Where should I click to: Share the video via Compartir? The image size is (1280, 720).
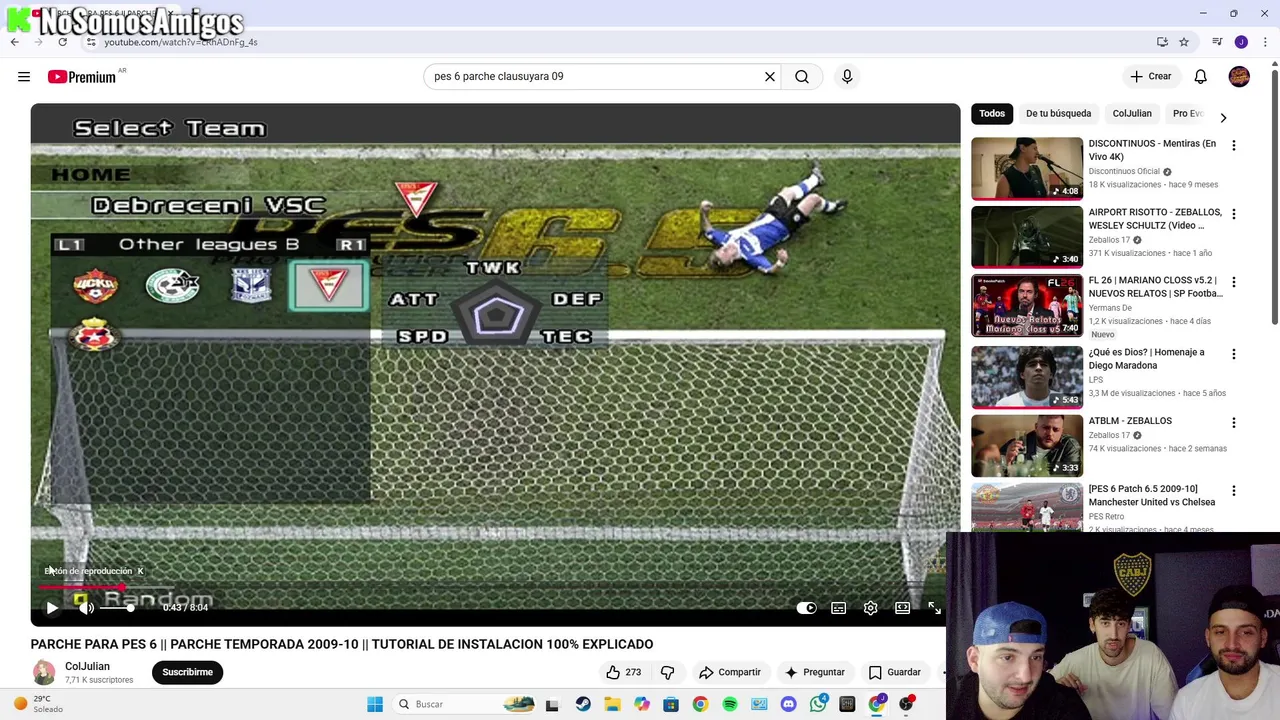(x=730, y=672)
